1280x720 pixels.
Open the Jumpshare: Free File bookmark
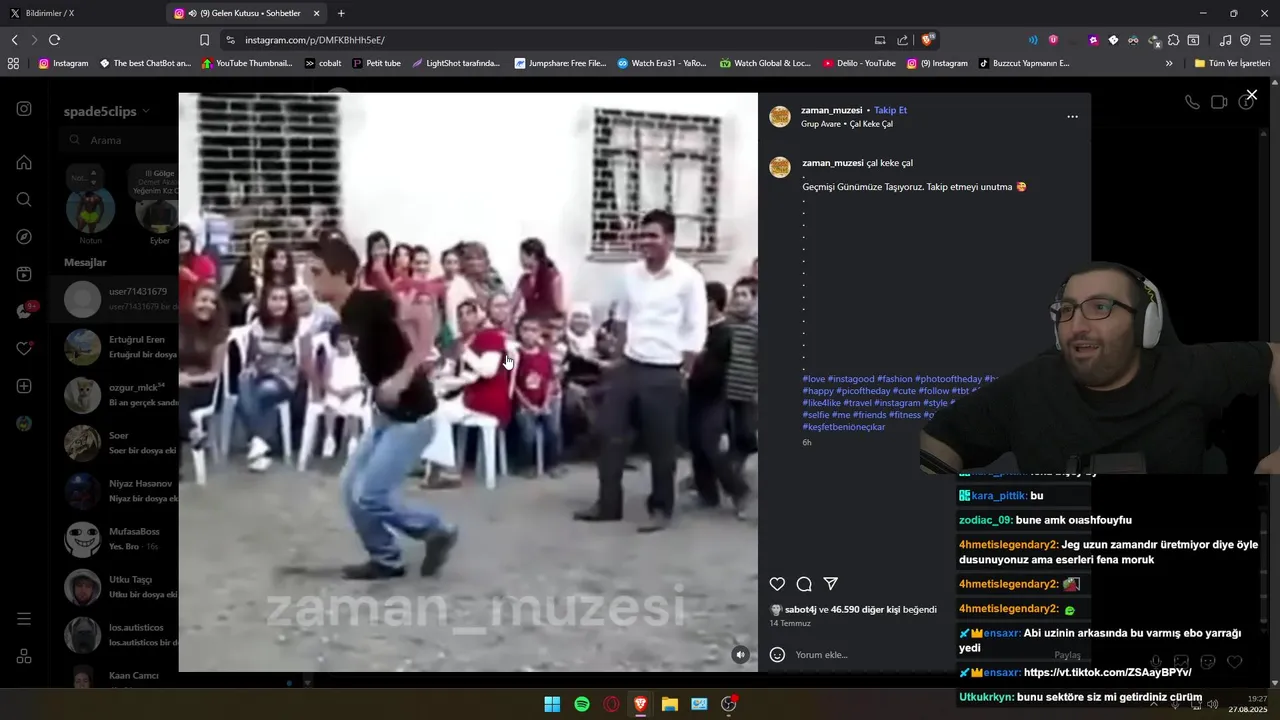(560, 63)
